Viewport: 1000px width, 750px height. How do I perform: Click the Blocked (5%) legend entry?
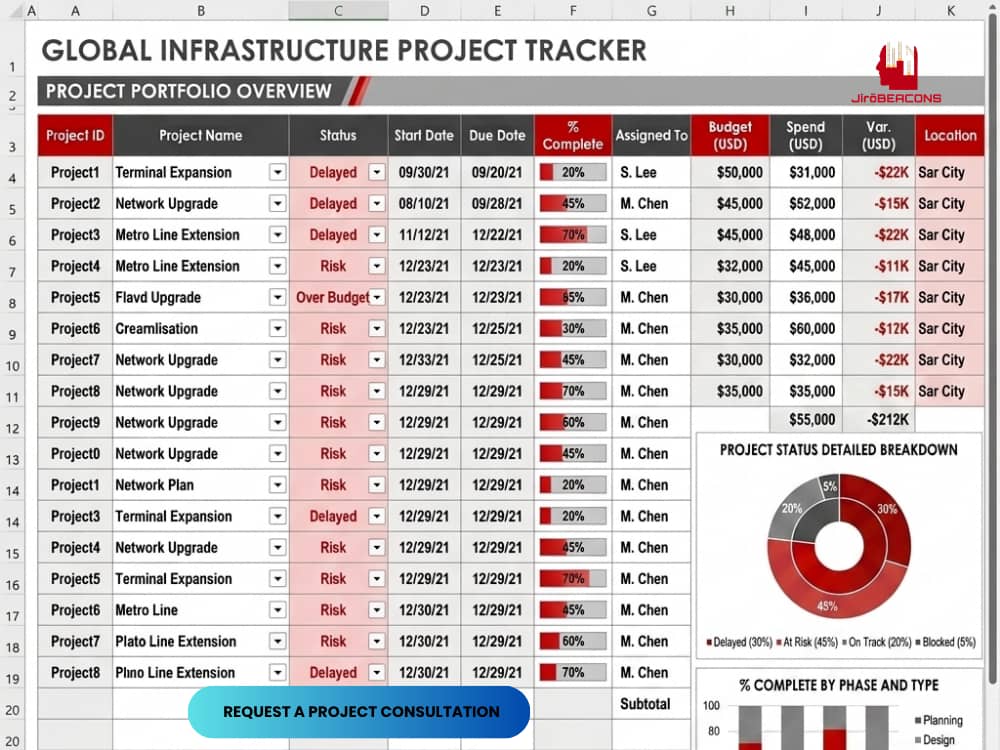click(945, 642)
